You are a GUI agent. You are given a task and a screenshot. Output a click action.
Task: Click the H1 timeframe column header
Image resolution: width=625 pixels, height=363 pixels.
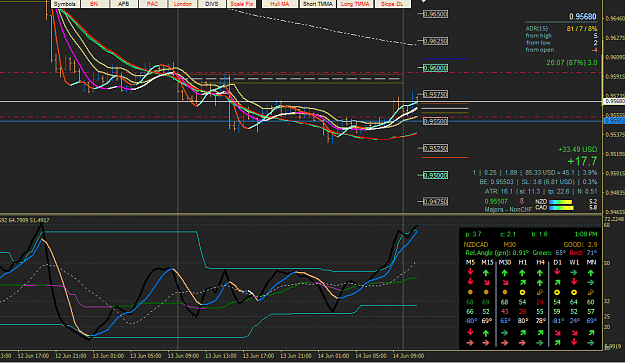(x=523, y=263)
